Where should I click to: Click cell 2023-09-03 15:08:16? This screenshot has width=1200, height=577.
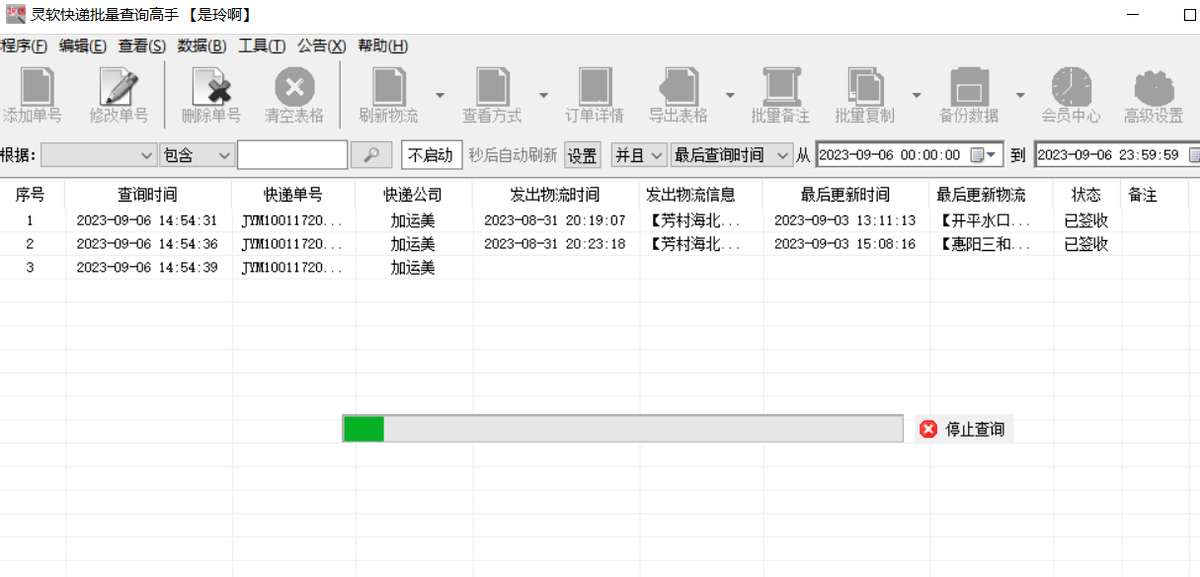(x=845, y=244)
